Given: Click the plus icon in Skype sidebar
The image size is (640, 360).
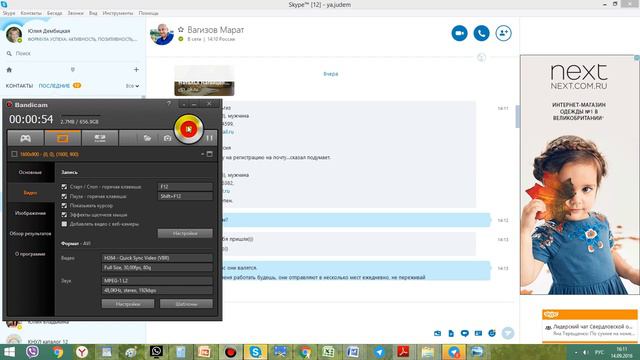Looking at the screenshot, I should (x=136, y=70).
